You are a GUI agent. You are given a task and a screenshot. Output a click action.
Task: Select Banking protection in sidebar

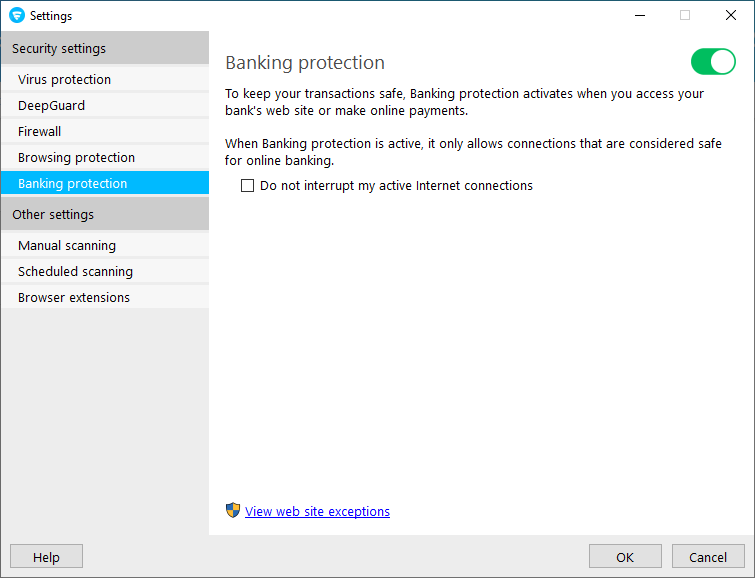[x=72, y=184]
